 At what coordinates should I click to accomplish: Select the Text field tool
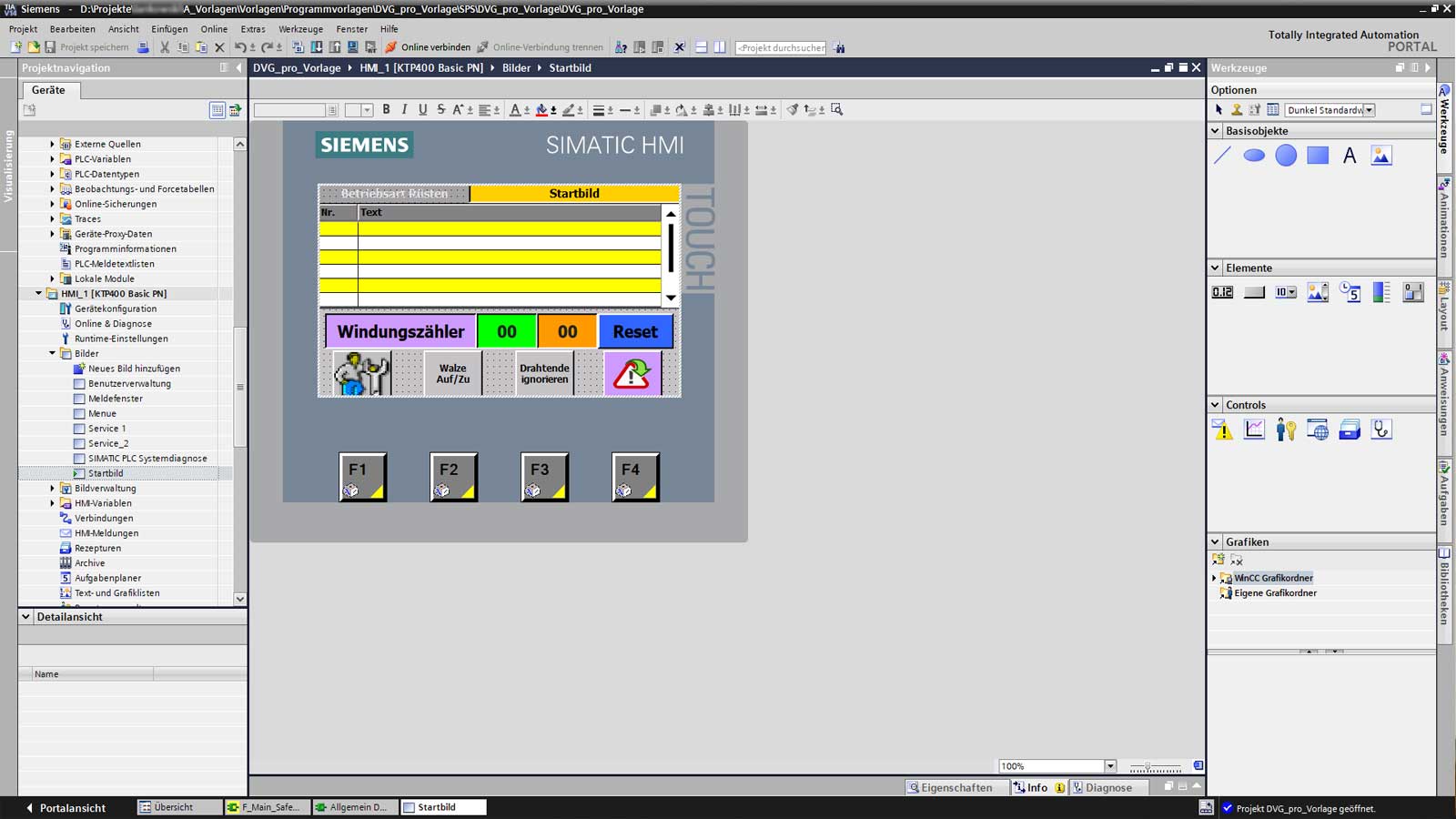tap(1350, 156)
